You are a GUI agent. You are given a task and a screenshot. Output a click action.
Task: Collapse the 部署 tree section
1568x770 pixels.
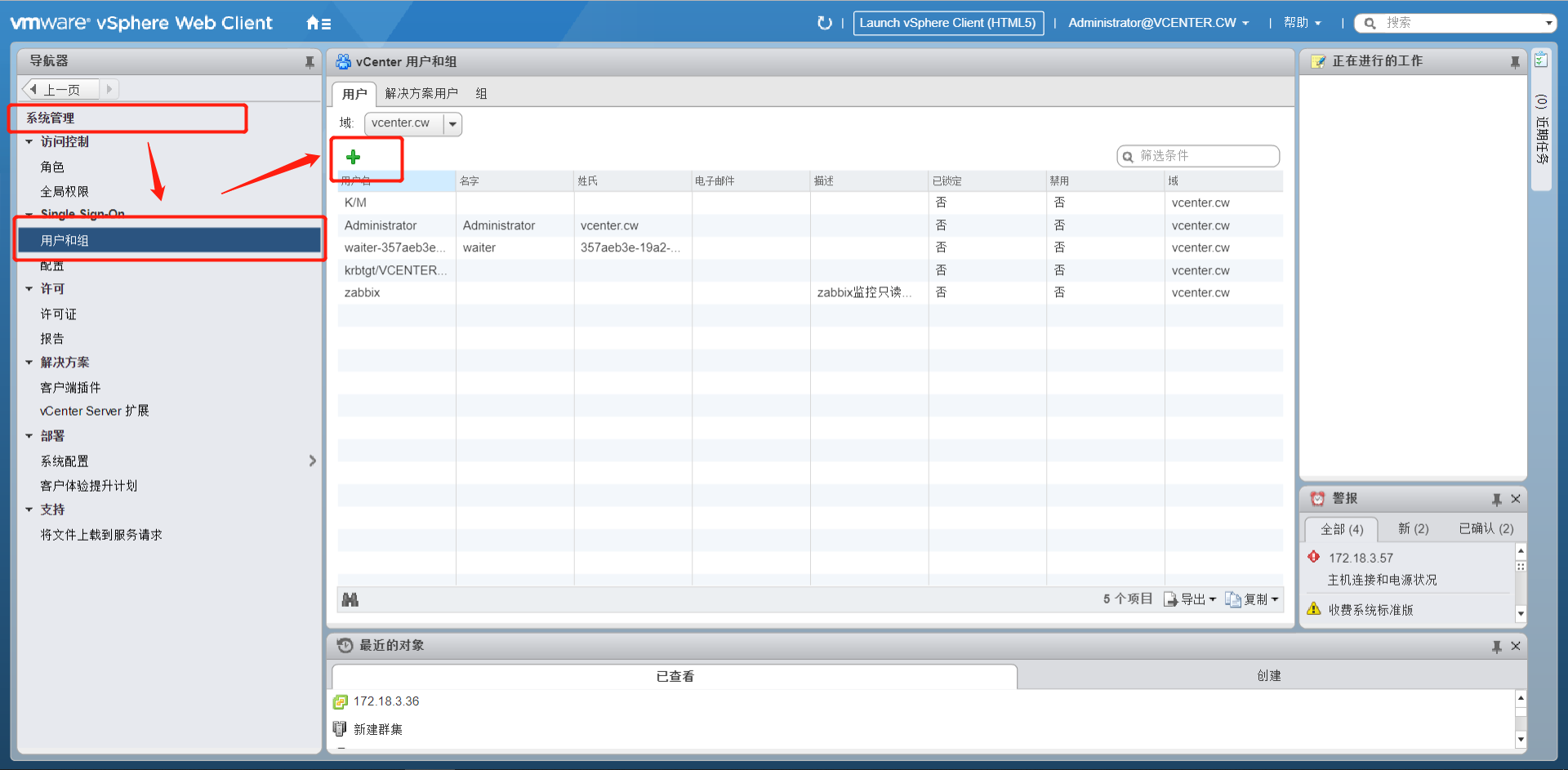pos(29,436)
